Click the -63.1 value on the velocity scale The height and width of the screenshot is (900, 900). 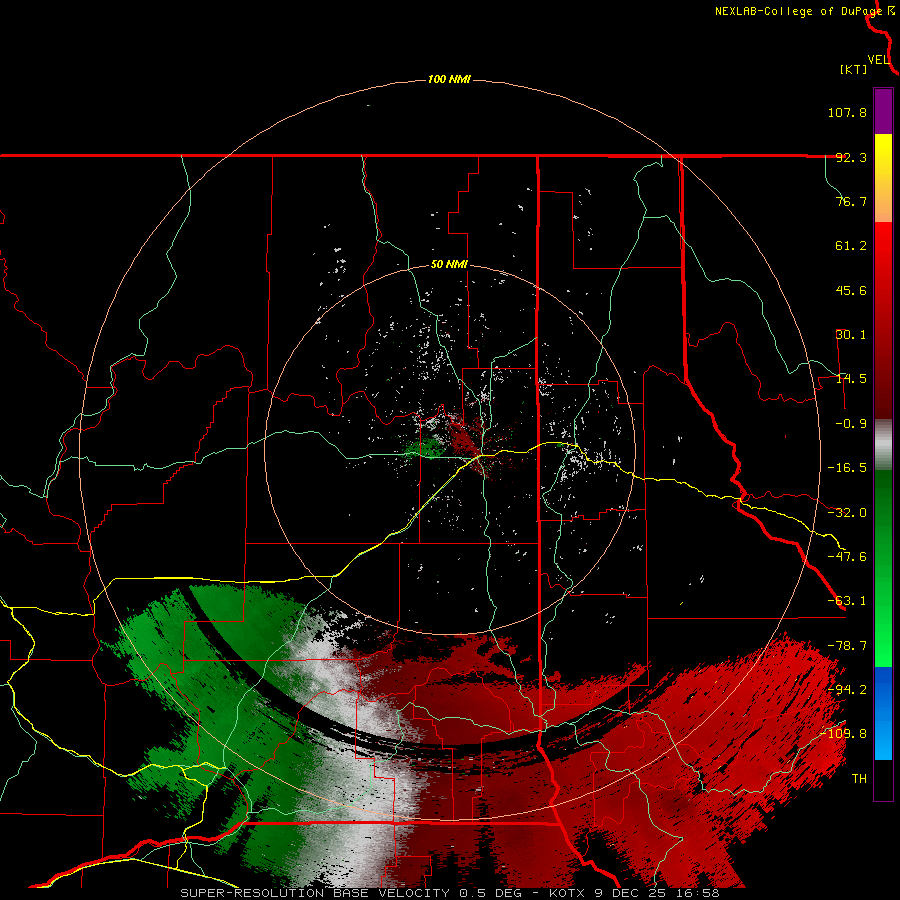click(847, 601)
